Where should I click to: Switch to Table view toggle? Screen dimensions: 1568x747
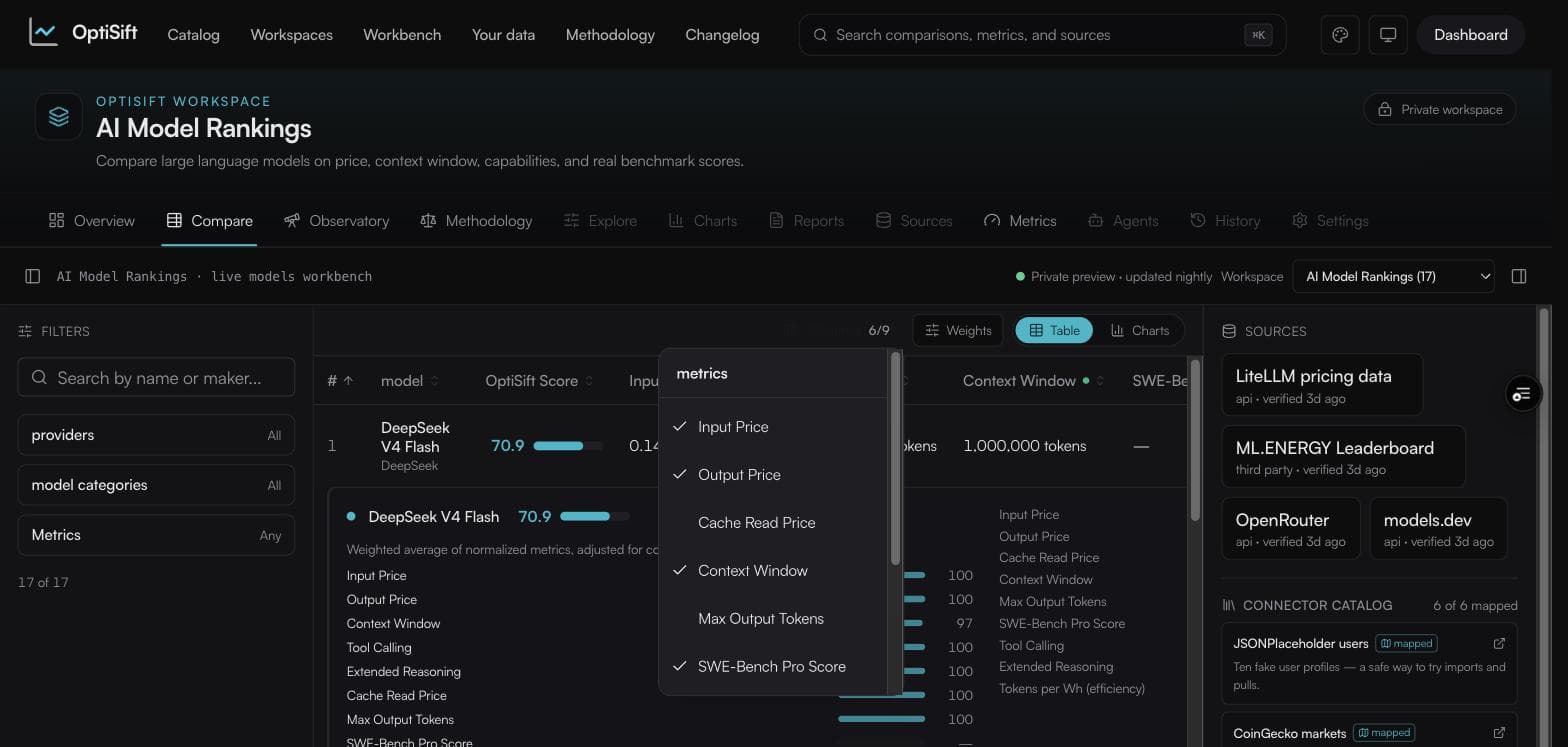pyautogui.click(x=1054, y=331)
